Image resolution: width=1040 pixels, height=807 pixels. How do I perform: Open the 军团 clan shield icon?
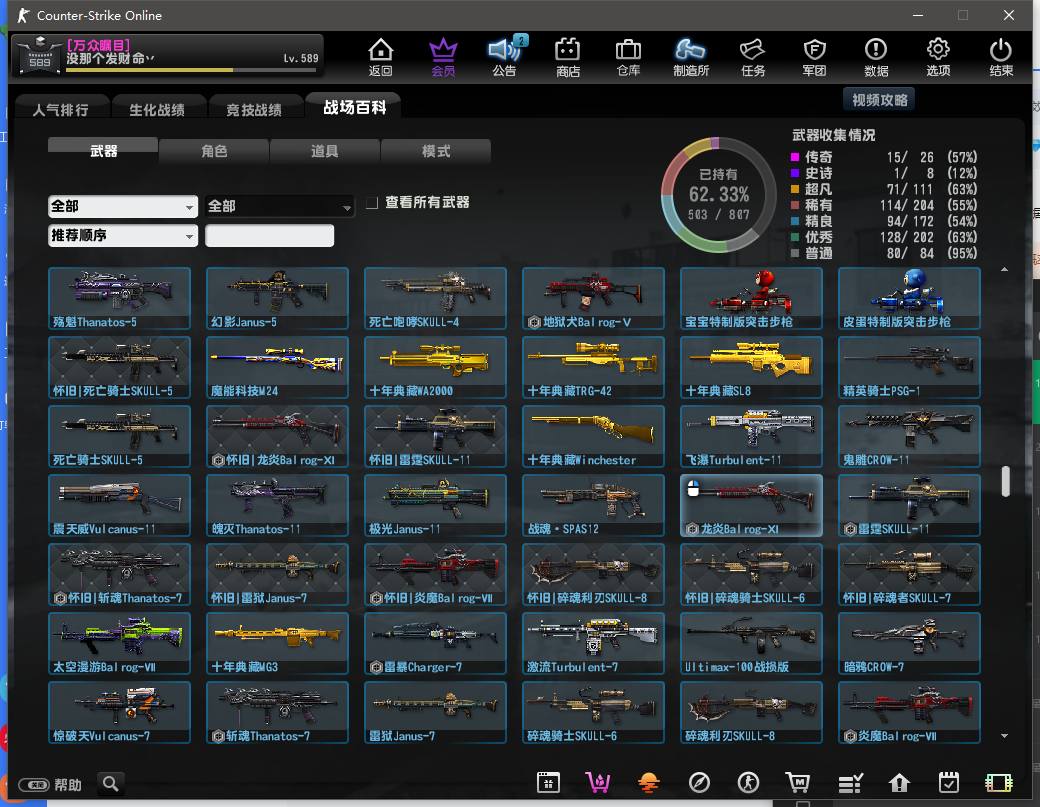click(814, 56)
